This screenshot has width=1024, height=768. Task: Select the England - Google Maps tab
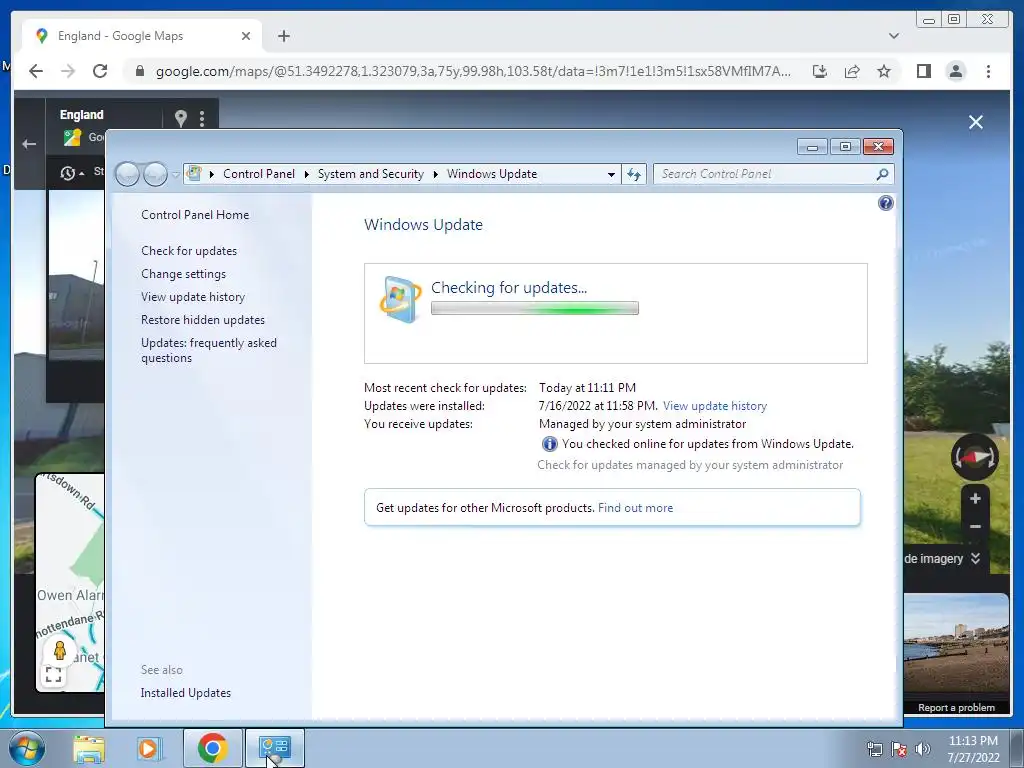coord(142,36)
